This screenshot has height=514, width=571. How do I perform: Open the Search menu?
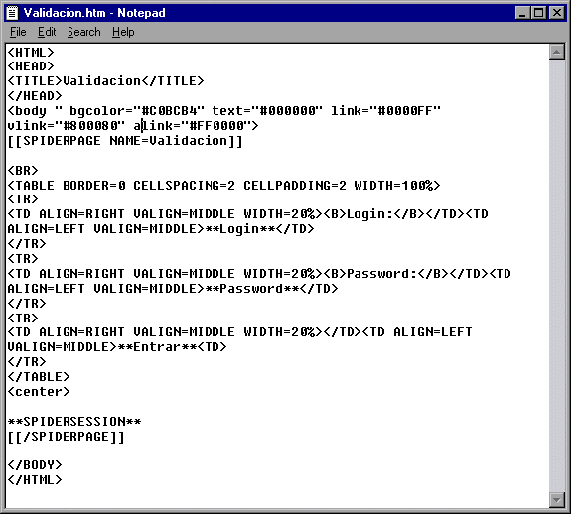tap(84, 32)
